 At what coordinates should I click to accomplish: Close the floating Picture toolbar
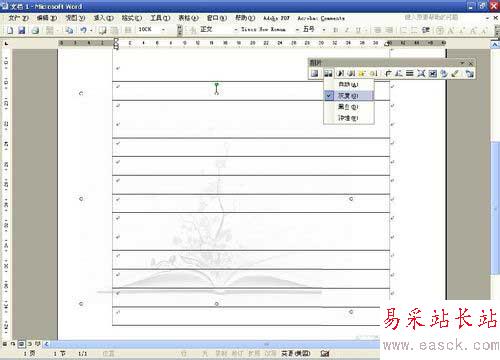point(471,63)
